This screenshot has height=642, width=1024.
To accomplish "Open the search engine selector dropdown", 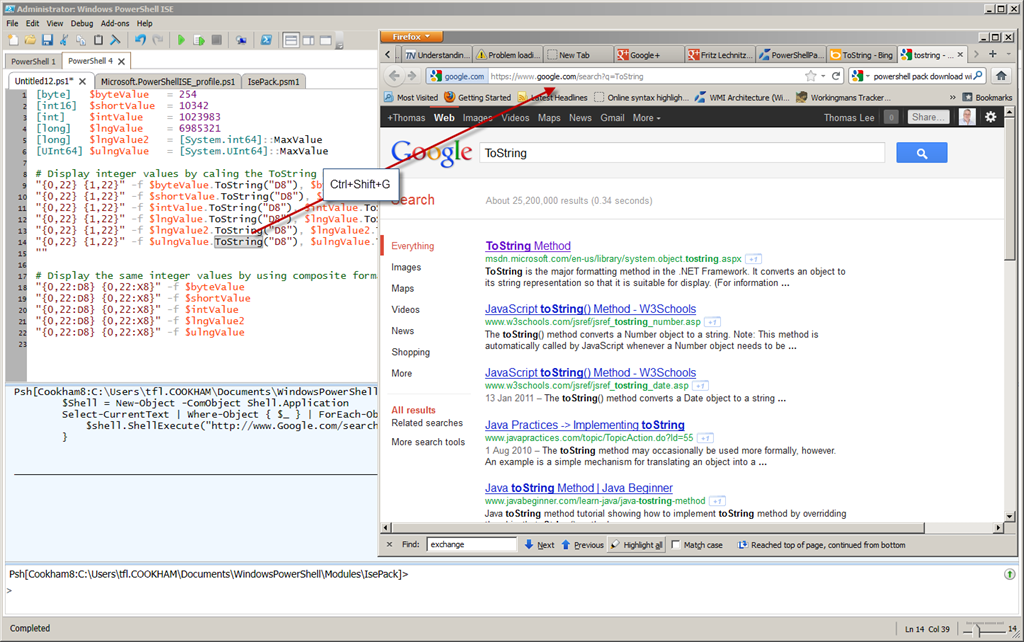I will tap(860, 76).
